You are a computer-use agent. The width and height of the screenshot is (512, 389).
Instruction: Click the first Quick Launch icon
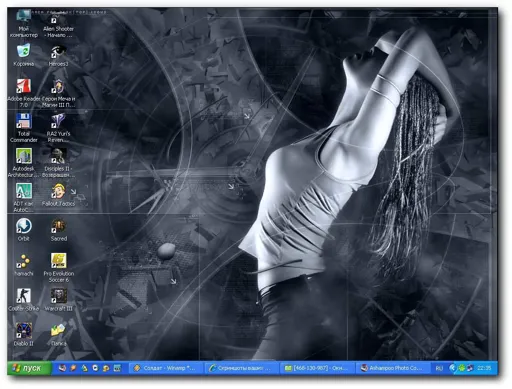click(x=62, y=368)
